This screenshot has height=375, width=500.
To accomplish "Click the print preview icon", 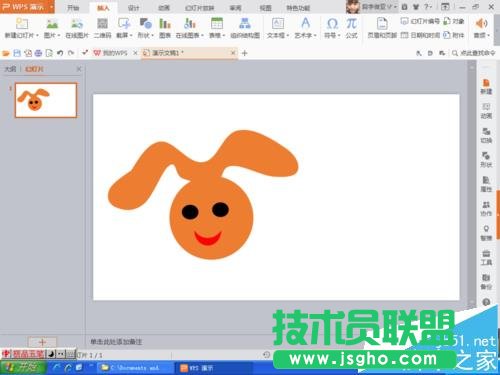I will 49,53.
